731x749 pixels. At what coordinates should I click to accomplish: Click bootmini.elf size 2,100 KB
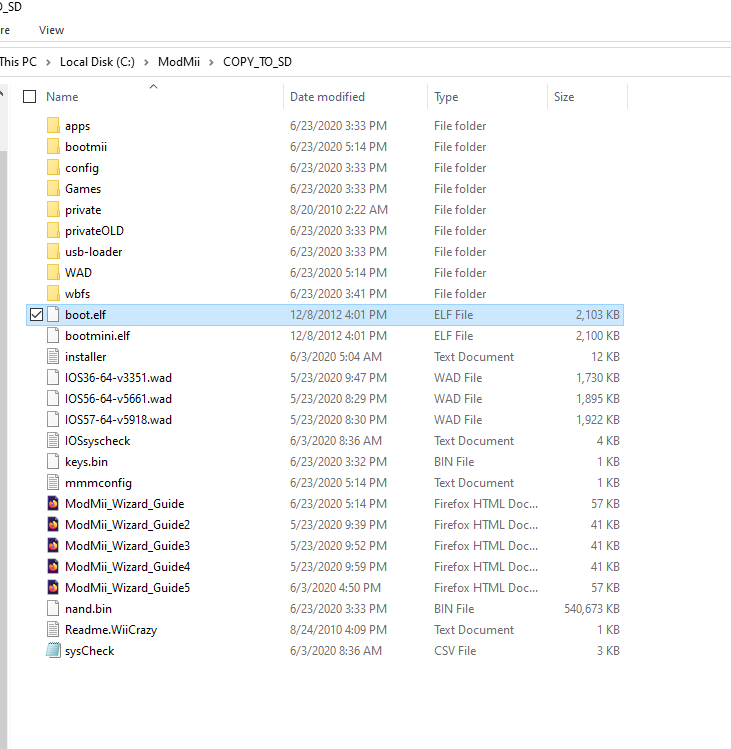(598, 336)
